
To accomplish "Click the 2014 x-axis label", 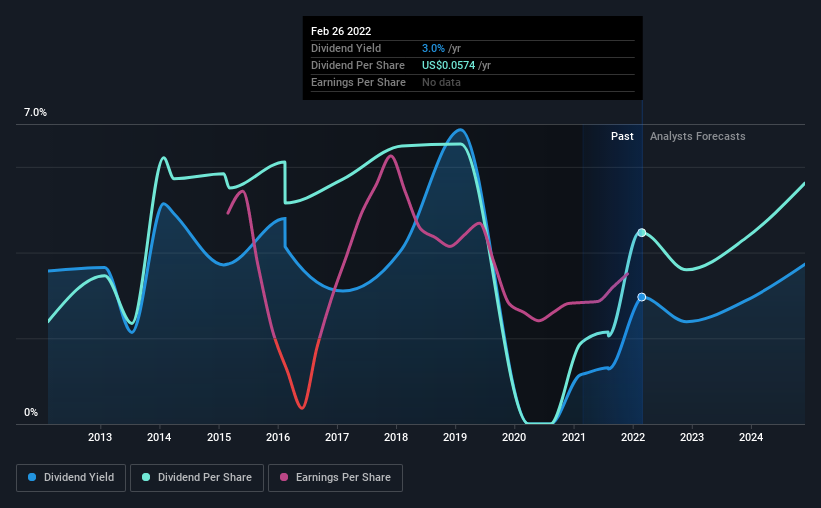I will pyautogui.click(x=159, y=437).
